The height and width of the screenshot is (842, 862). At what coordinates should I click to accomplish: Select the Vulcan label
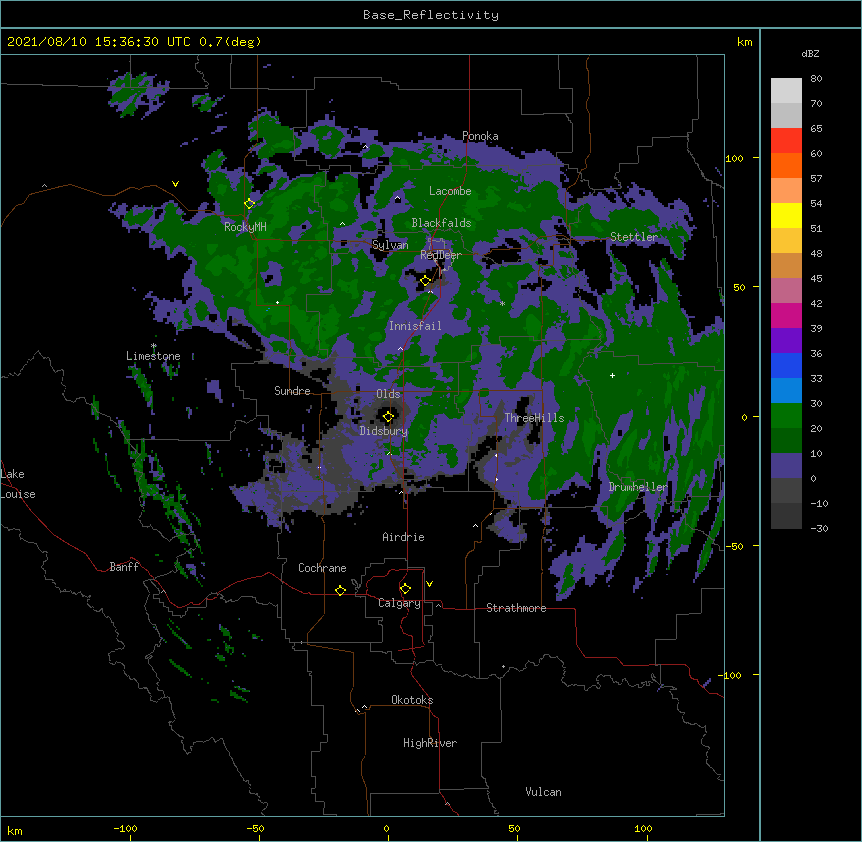[x=543, y=792]
